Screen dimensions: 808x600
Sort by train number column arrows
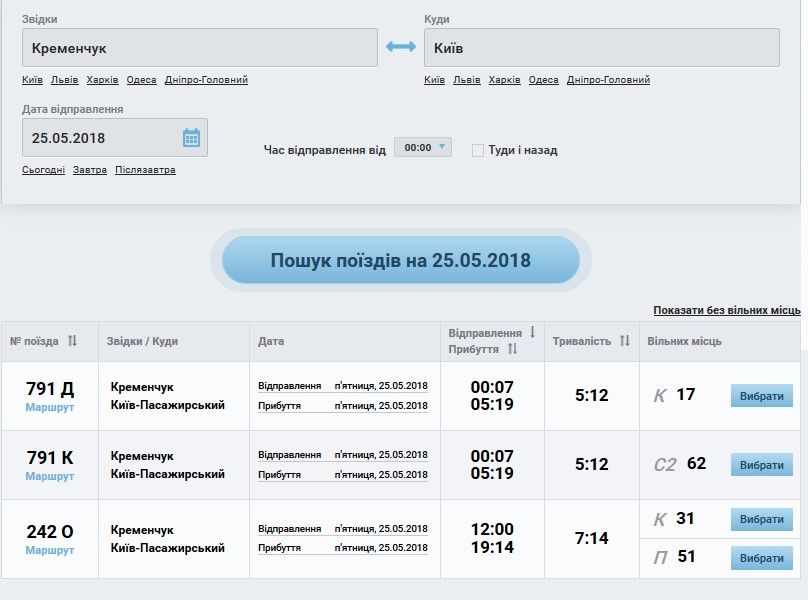click(72, 341)
